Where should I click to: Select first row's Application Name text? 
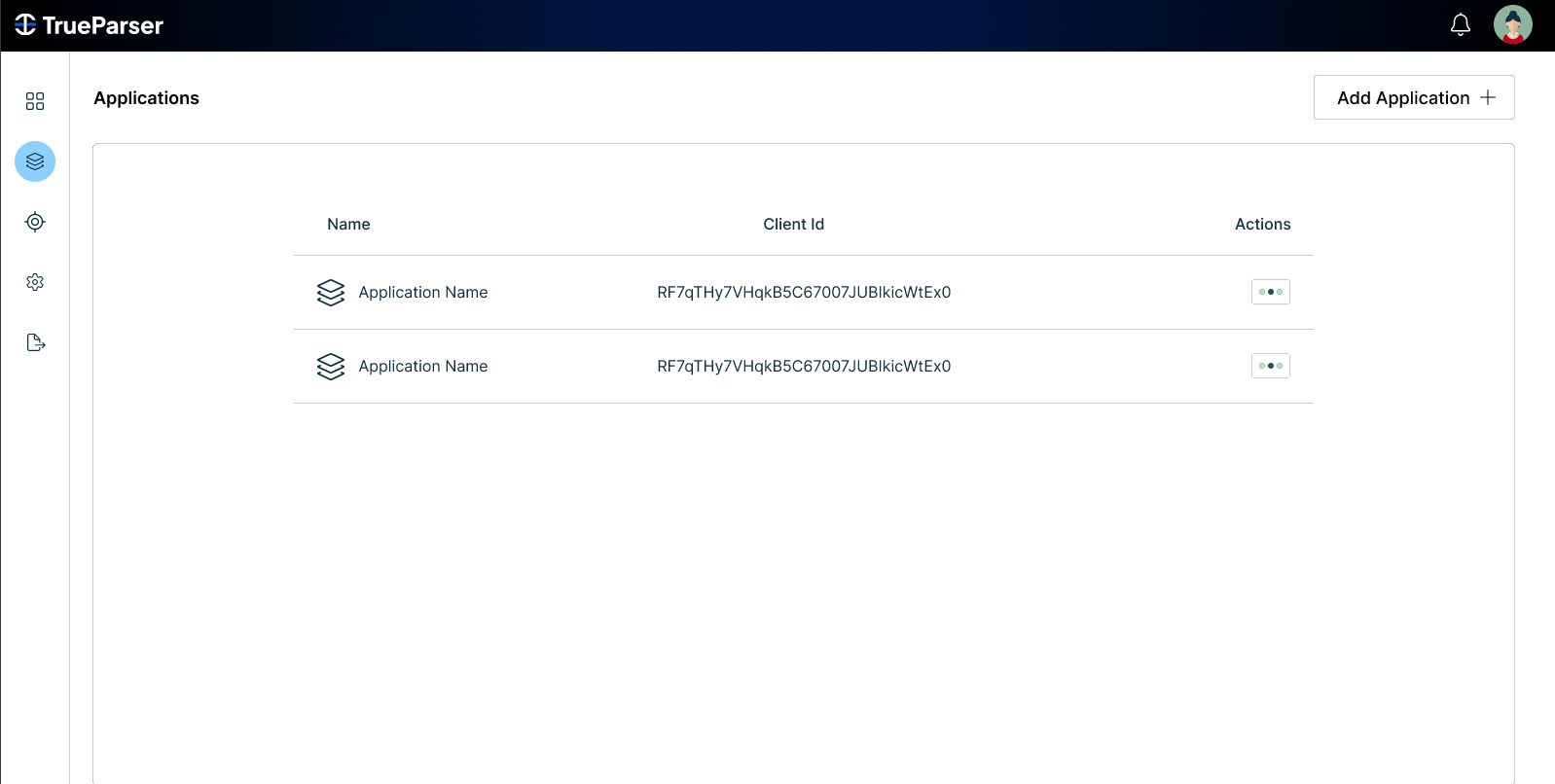(x=423, y=292)
